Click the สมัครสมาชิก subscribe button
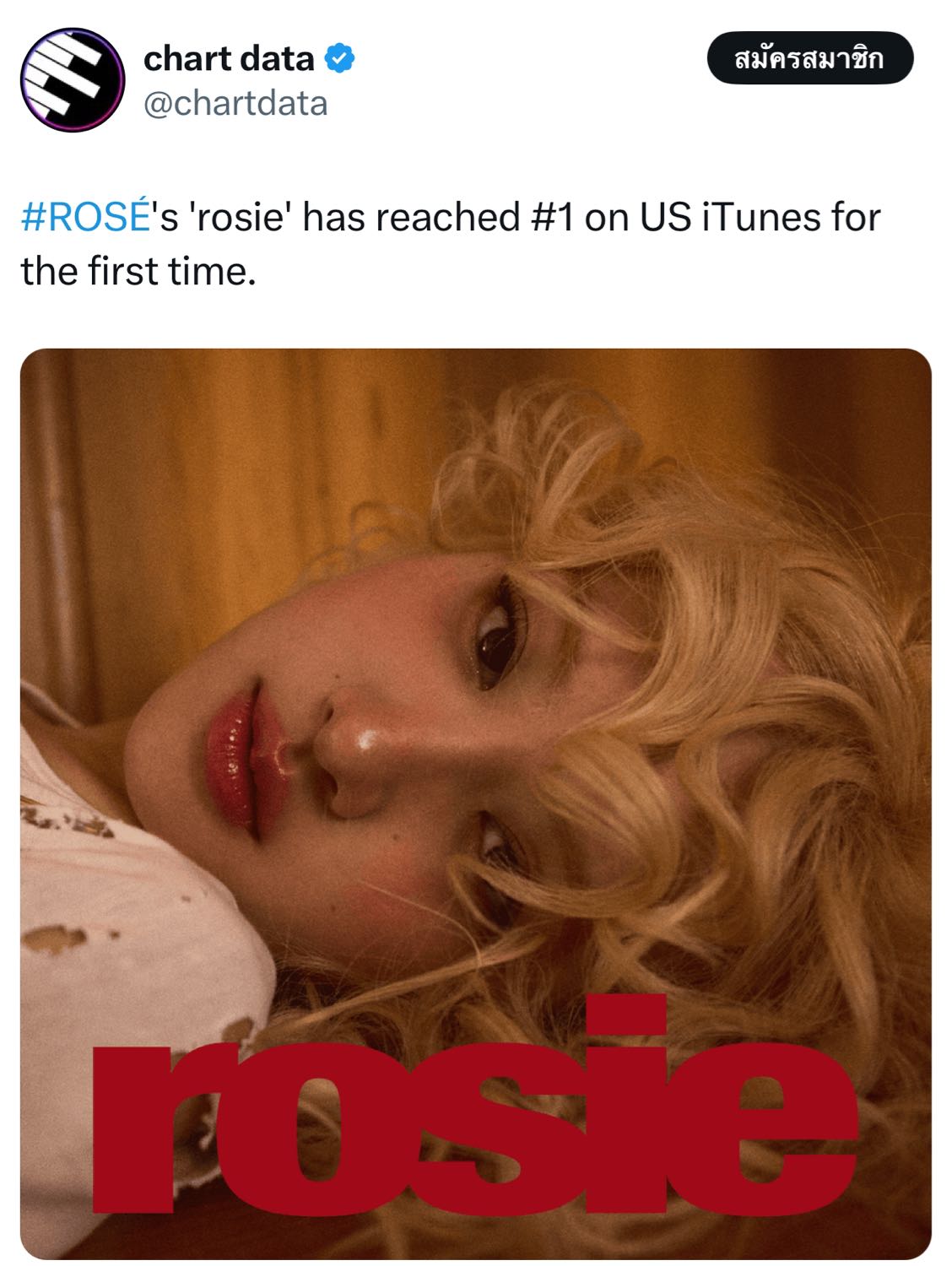Screen dimensions: 952x1266 coord(810,58)
